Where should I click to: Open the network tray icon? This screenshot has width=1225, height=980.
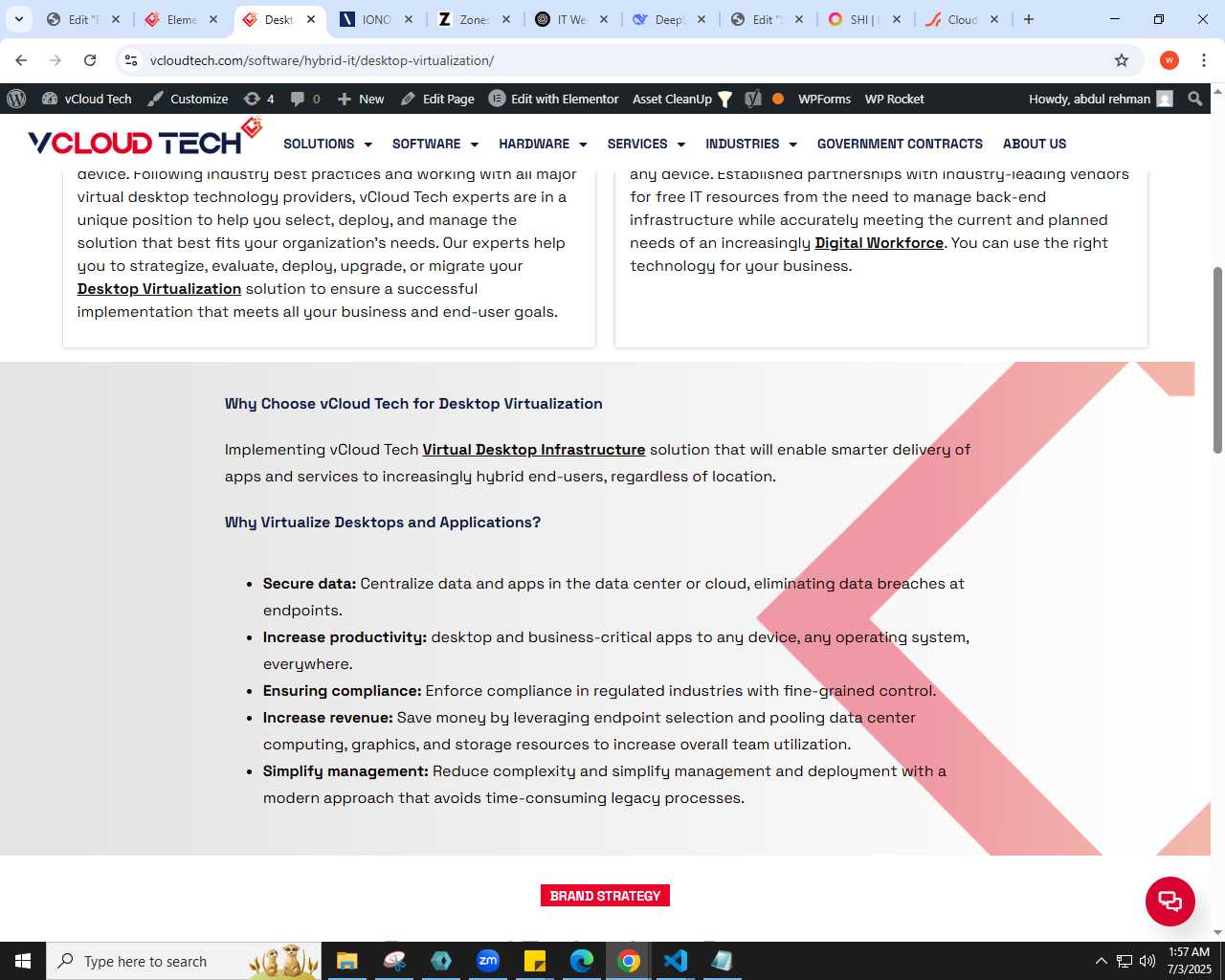[x=1125, y=961]
